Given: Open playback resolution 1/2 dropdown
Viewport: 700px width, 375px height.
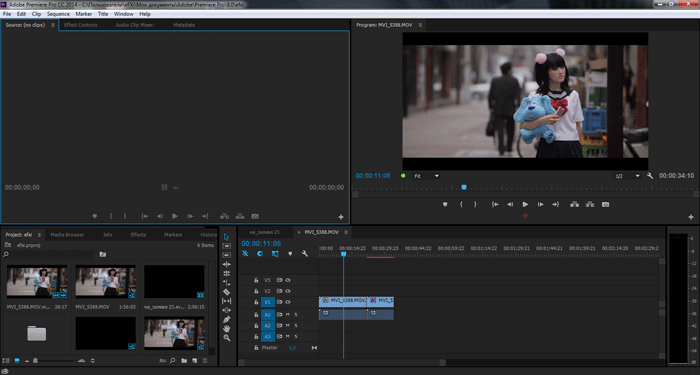Looking at the screenshot, I should [x=627, y=176].
